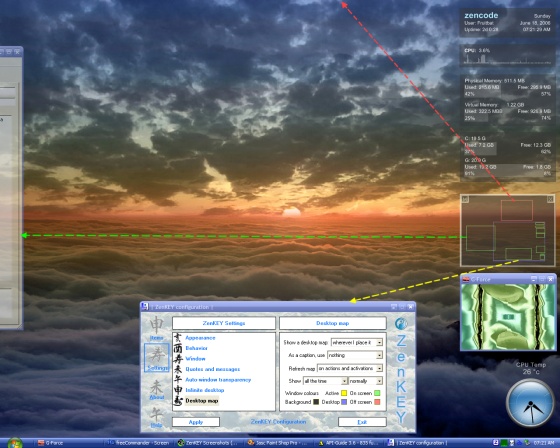Open 'Show a desktop map' dropdown
560x448 pixels.
pyautogui.click(x=357, y=342)
